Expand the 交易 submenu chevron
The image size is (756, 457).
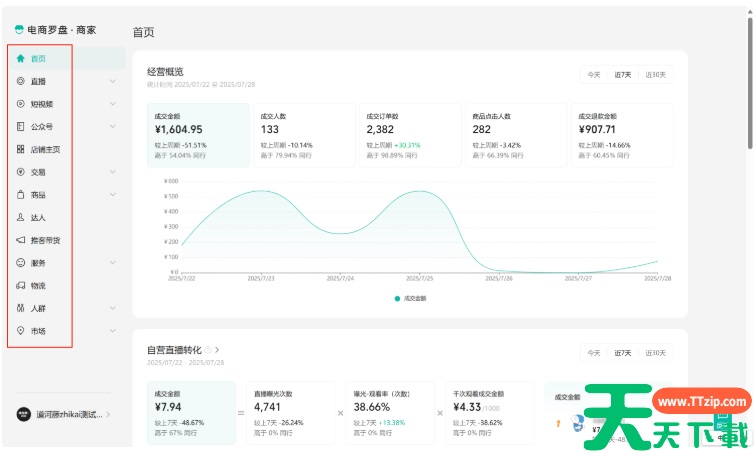pos(113,172)
